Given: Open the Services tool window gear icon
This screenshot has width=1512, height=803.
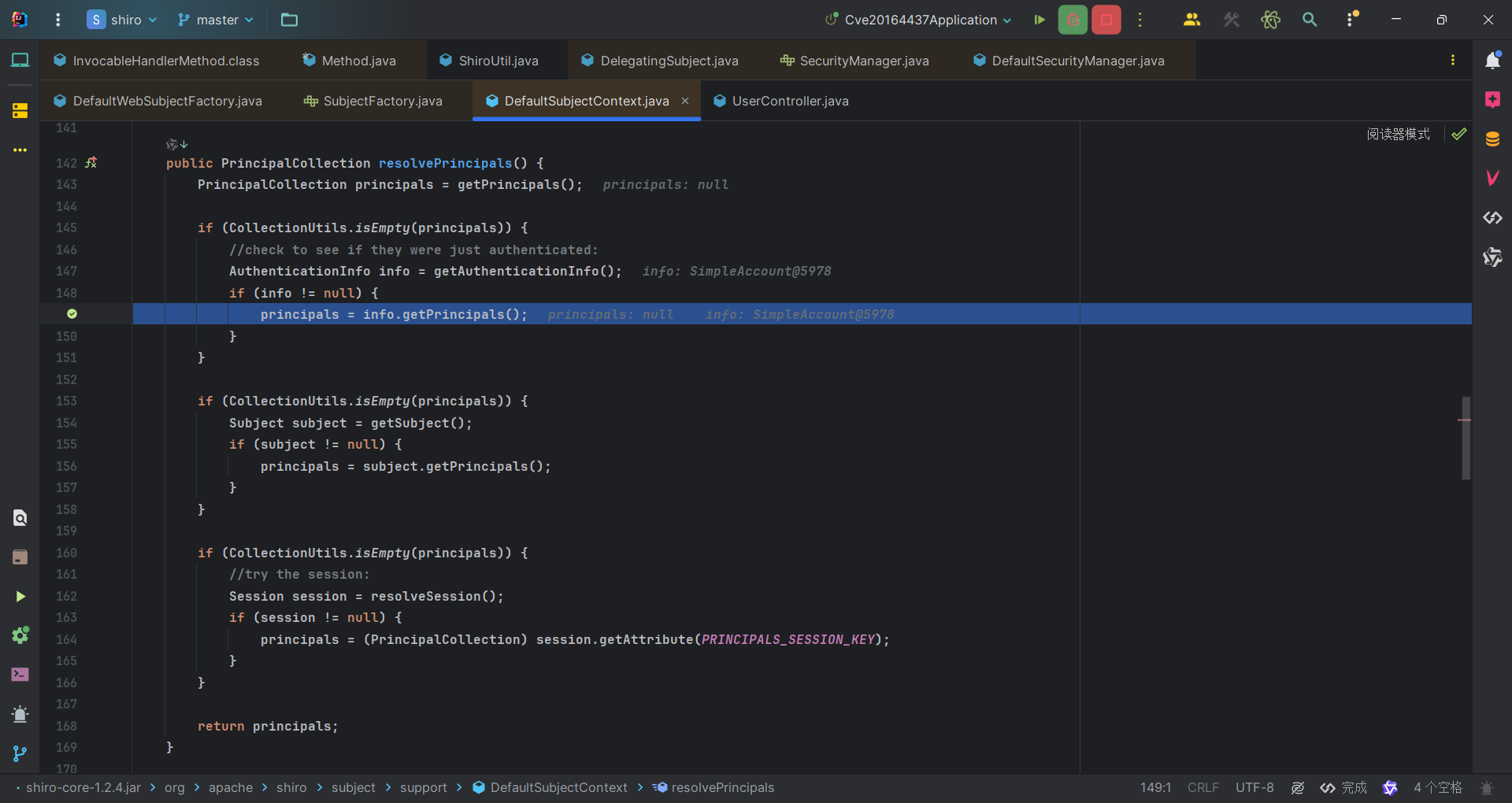Looking at the screenshot, I should [20, 635].
